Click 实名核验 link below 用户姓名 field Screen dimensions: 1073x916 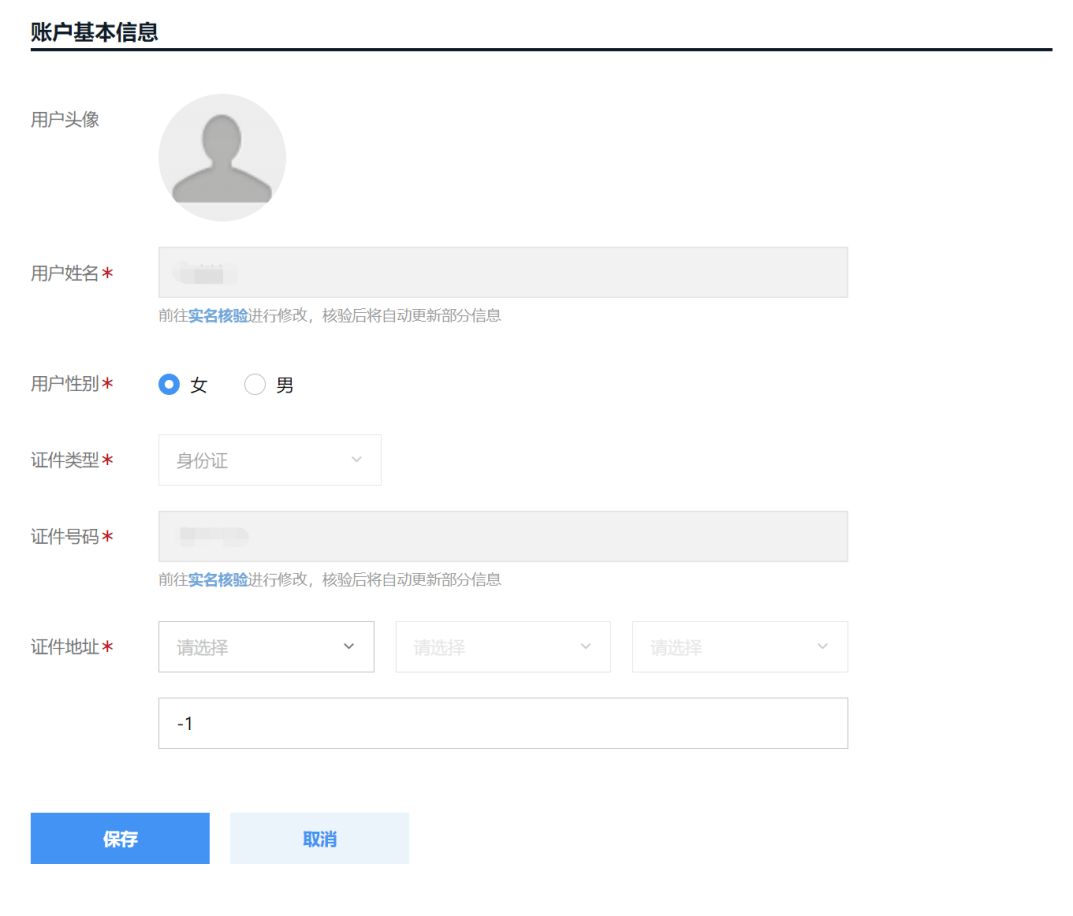pyautogui.click(x=218, y=316)
